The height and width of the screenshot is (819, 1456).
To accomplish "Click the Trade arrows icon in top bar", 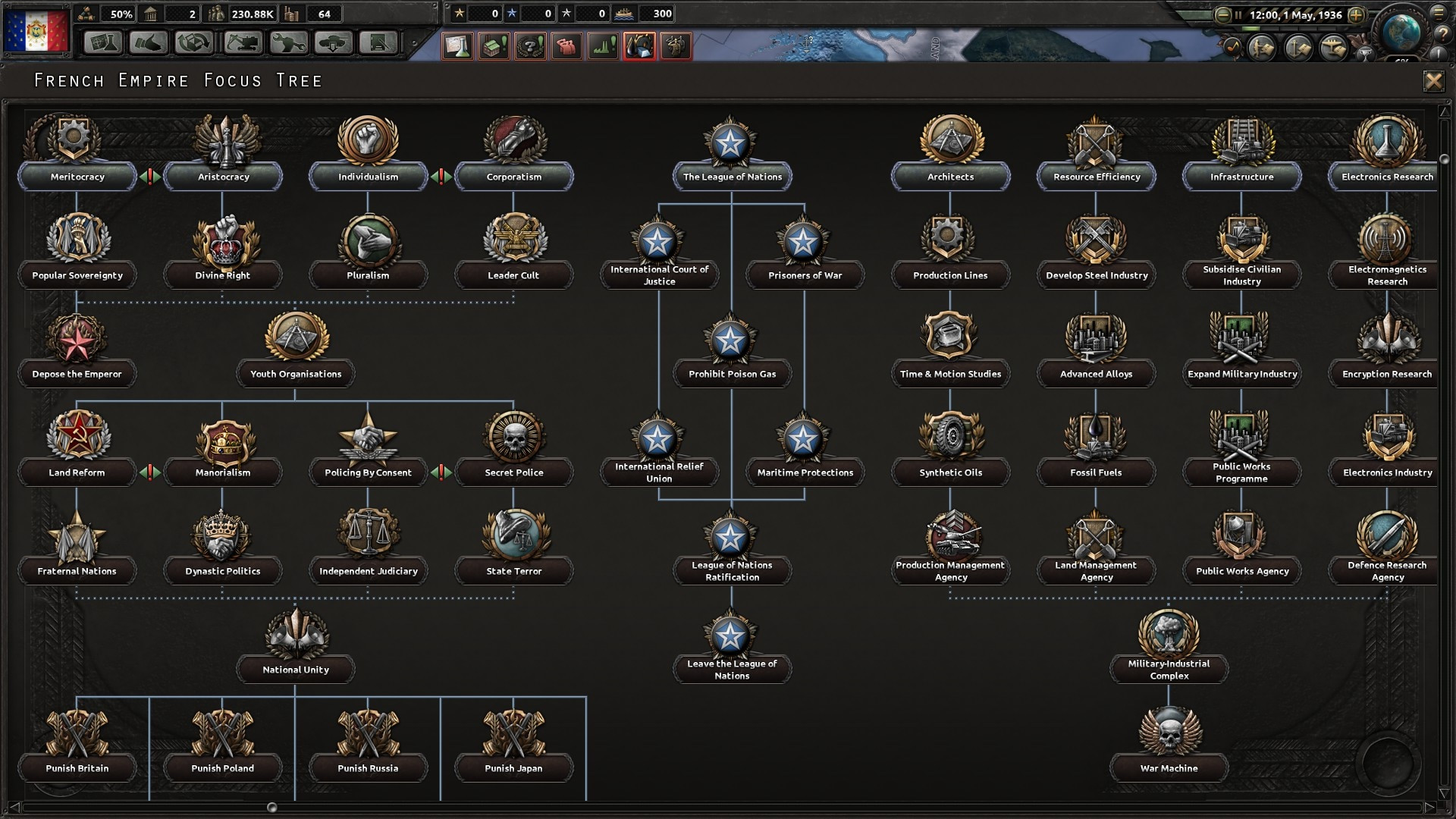I will 194,42.
